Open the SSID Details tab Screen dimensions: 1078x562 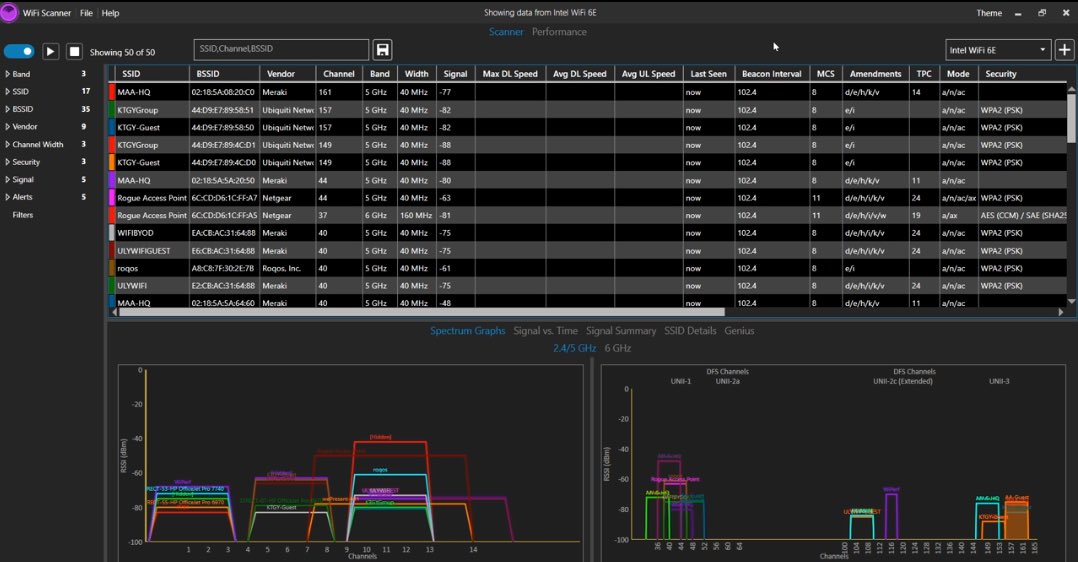[x=690, y=331]
